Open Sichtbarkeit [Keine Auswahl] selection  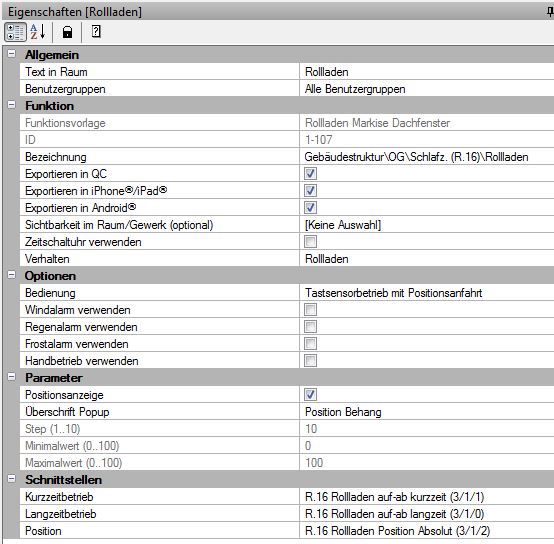coord(427,225)
